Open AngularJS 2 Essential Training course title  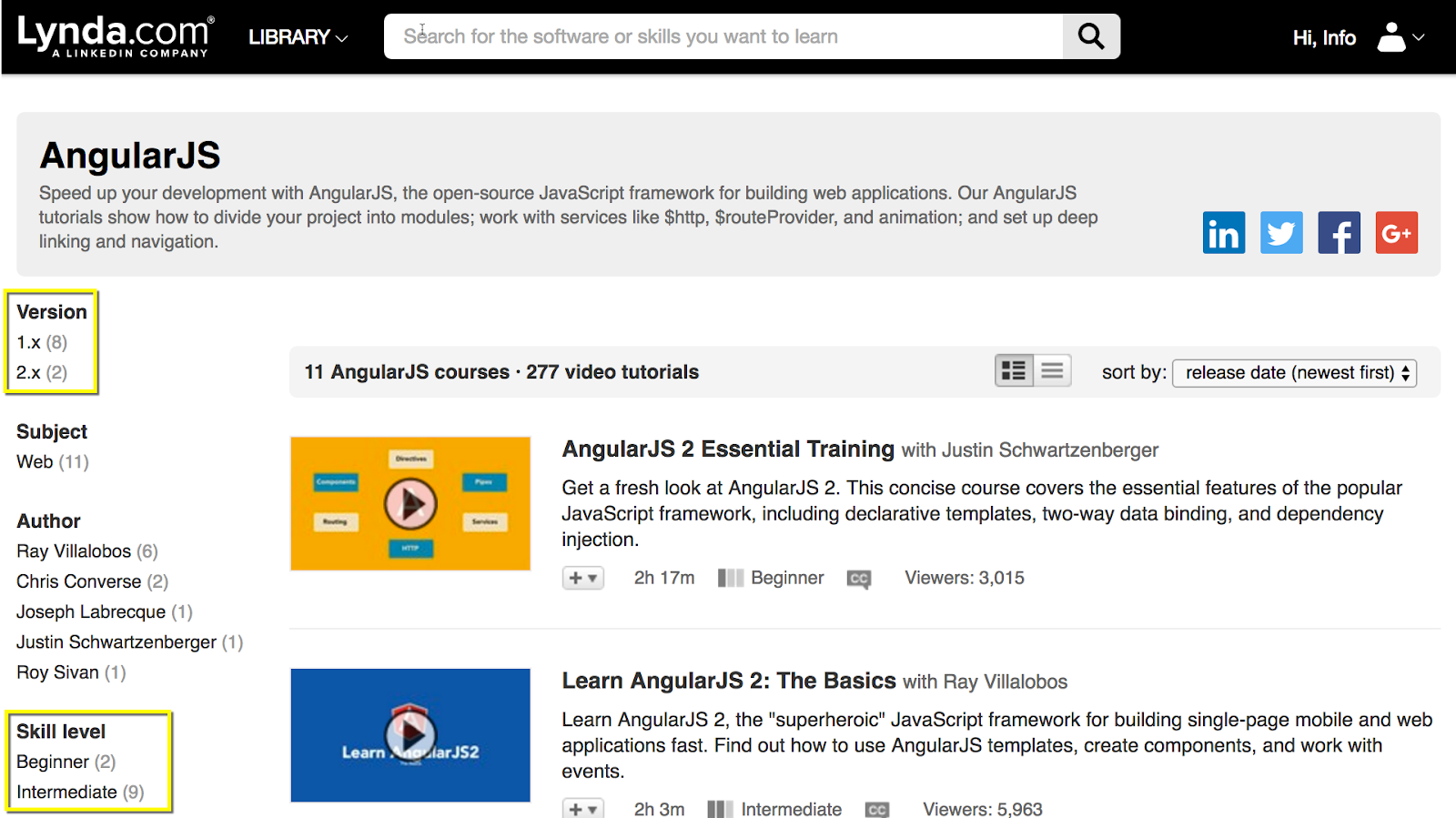click(x=728, y=449)
